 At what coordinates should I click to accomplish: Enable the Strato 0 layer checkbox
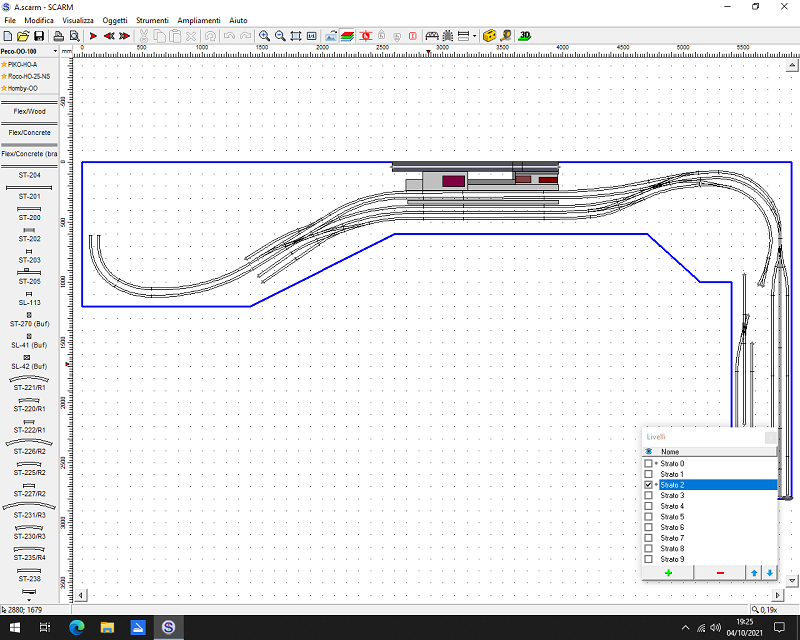click(x=648, y=464)
